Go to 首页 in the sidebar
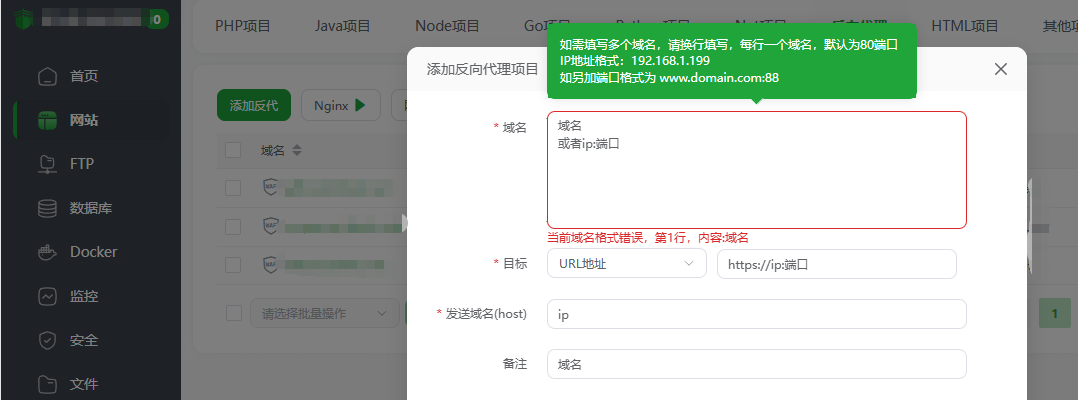 84,76
